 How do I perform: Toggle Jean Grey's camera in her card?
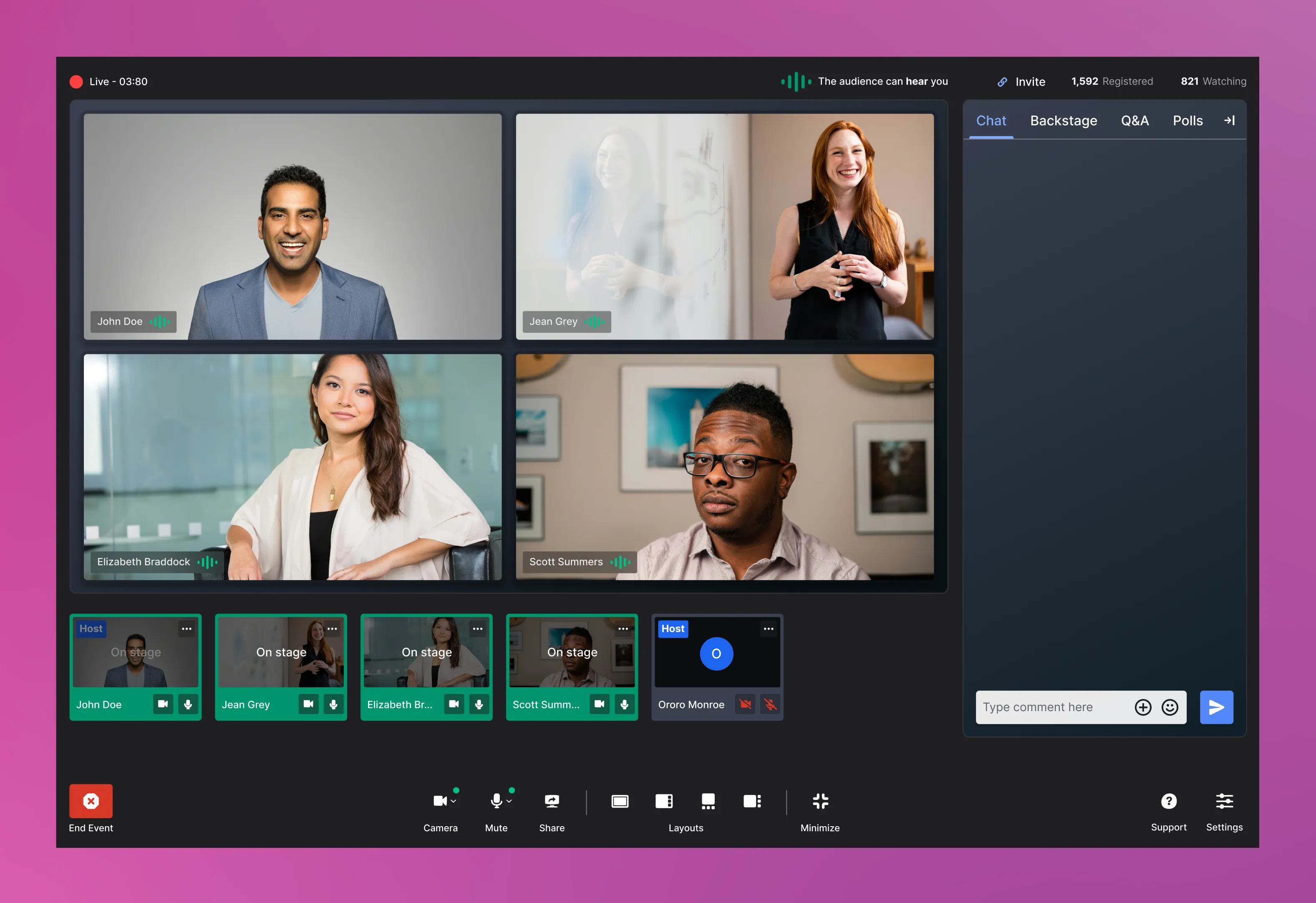(309, 704)
